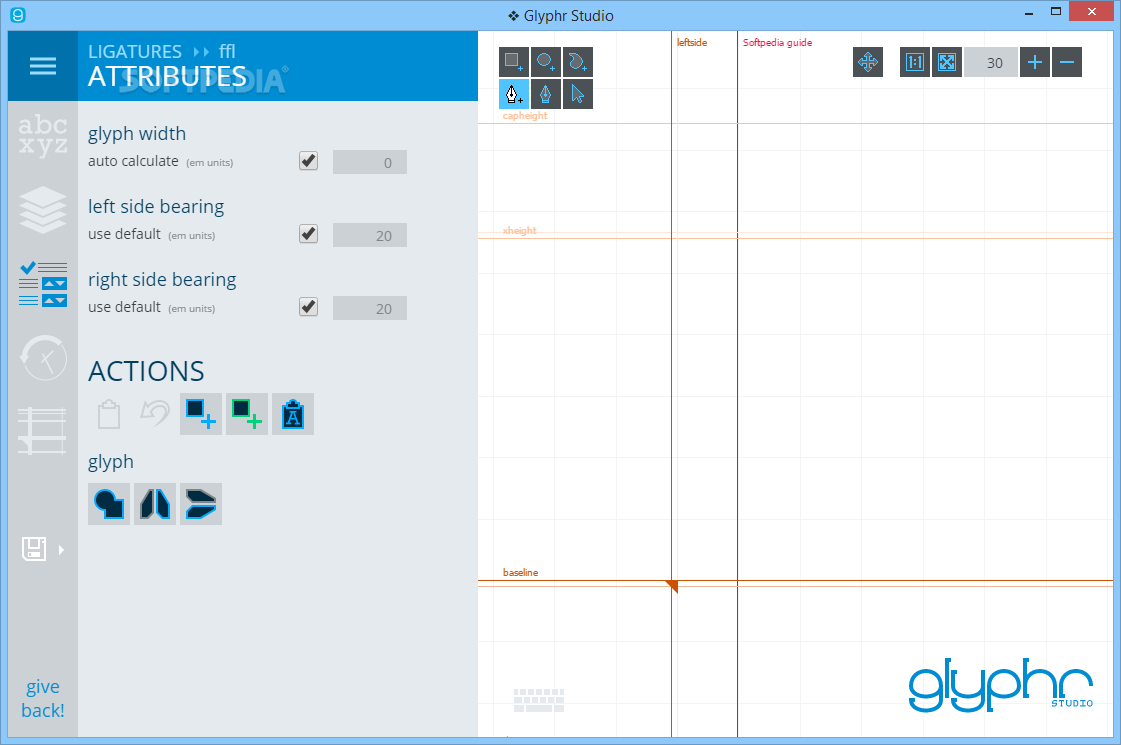
Task: Click the xheight guide label
Action: pyautogui.click(x=519, y=230)
